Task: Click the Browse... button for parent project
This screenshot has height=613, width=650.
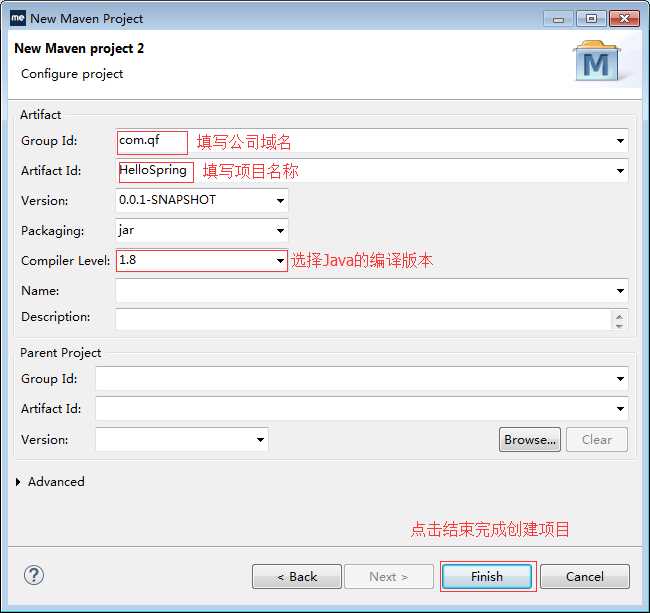Action: [x=530, y=439]
